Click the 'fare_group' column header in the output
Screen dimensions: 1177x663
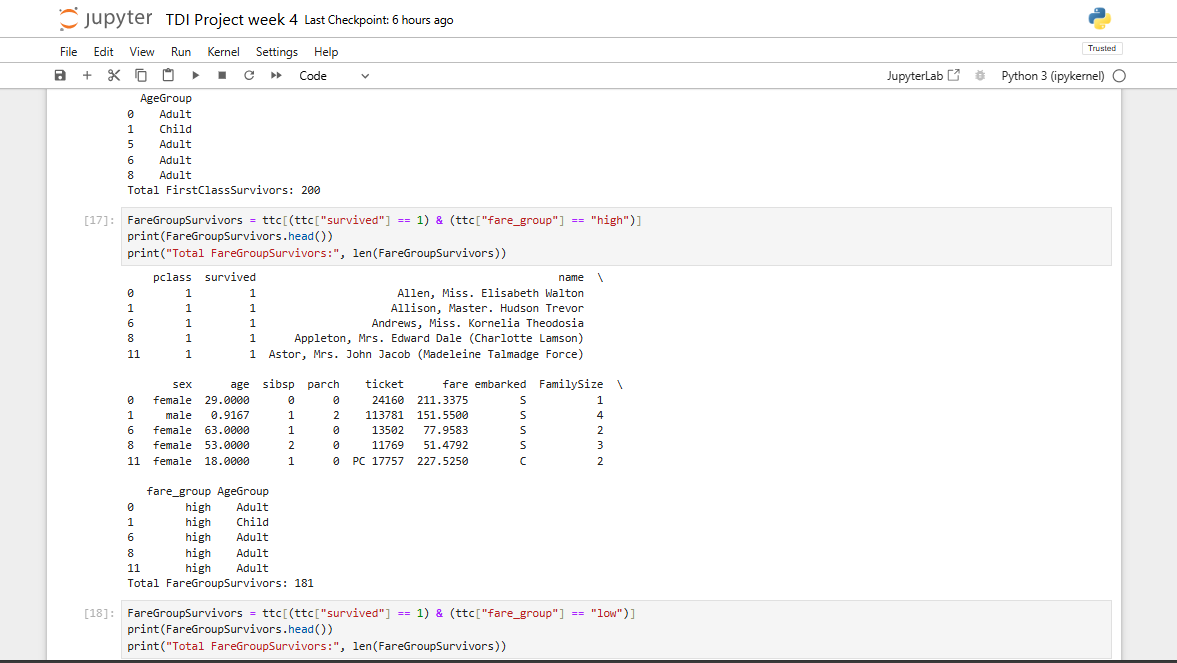pos(179,491)
